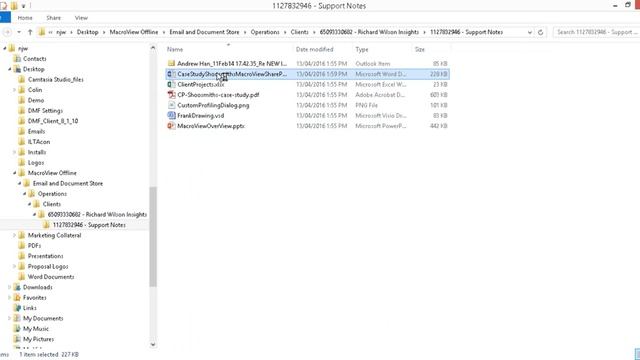Select the file name FrankDrawing.vsd
The image size is (640, 360).
click(x=200, y=116)
